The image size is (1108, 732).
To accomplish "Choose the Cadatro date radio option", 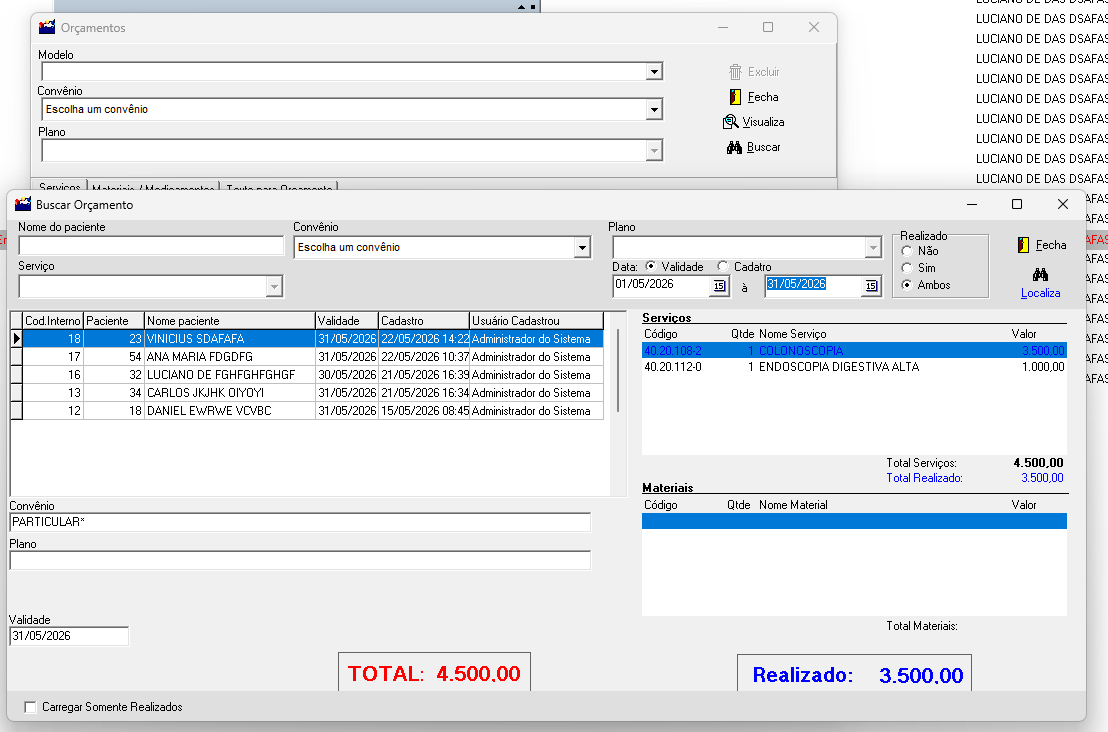I will click(x=722, y=266).
